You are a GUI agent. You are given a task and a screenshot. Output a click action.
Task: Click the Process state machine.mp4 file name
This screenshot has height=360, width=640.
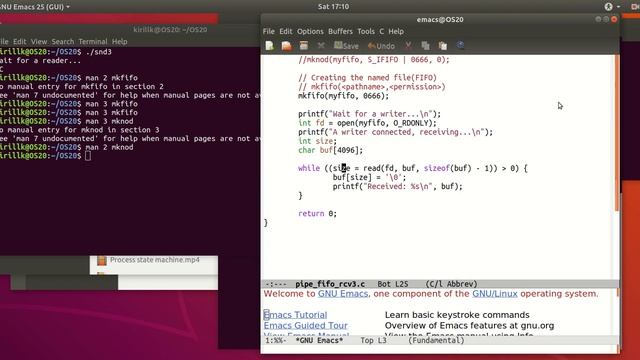click(x=155, y=260)
